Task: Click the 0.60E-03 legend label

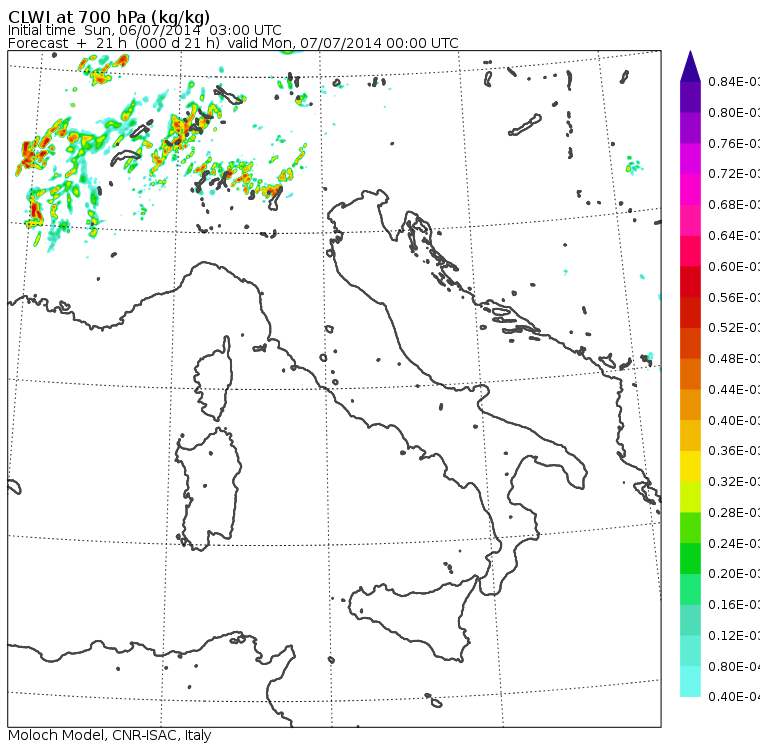Action: click(734, 267)
